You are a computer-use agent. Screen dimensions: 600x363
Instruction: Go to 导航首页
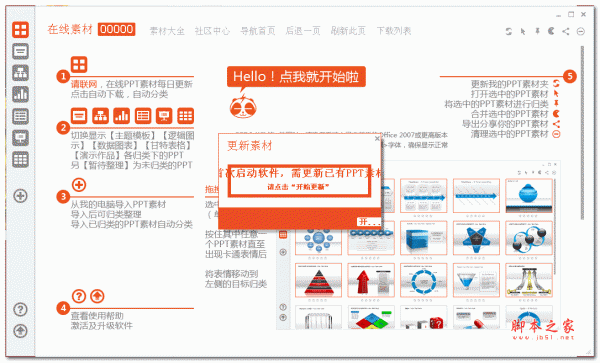tap(258, 31)
